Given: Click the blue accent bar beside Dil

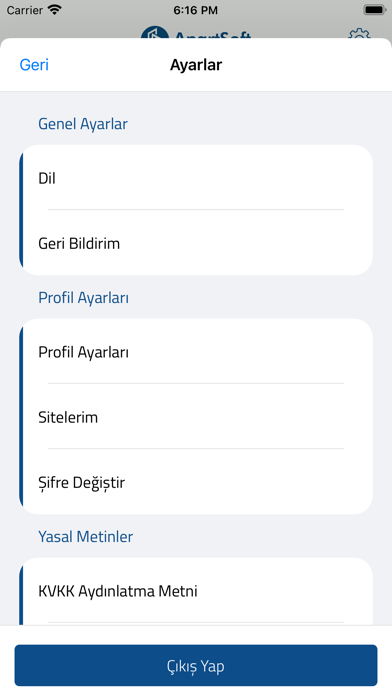Looking at the screenshot, I should (21, 210).
